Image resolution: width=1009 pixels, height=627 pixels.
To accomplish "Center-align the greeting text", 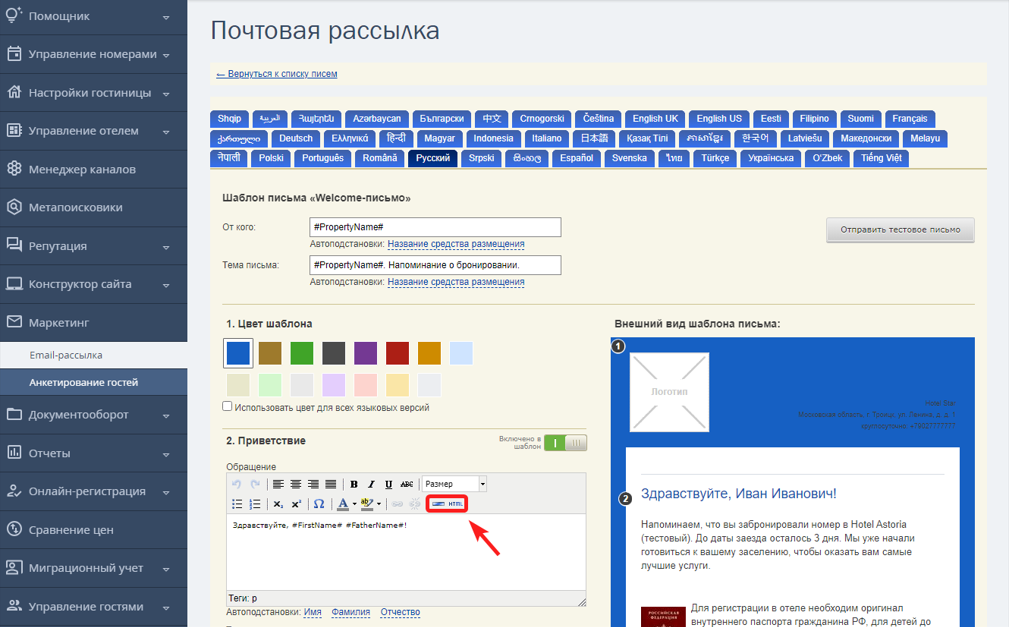I will click(x=295, y=484).
